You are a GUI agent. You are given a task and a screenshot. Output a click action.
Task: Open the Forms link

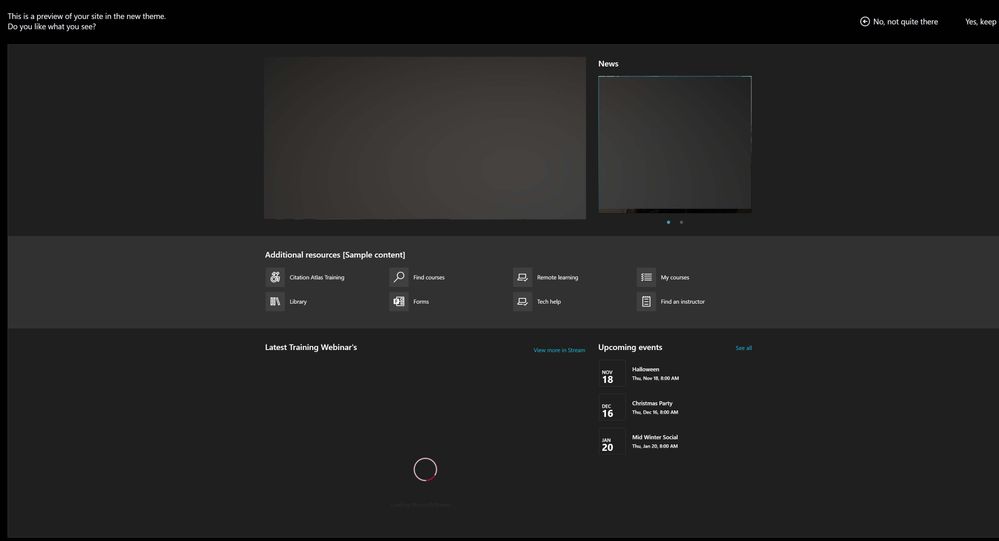coord(421,302)
